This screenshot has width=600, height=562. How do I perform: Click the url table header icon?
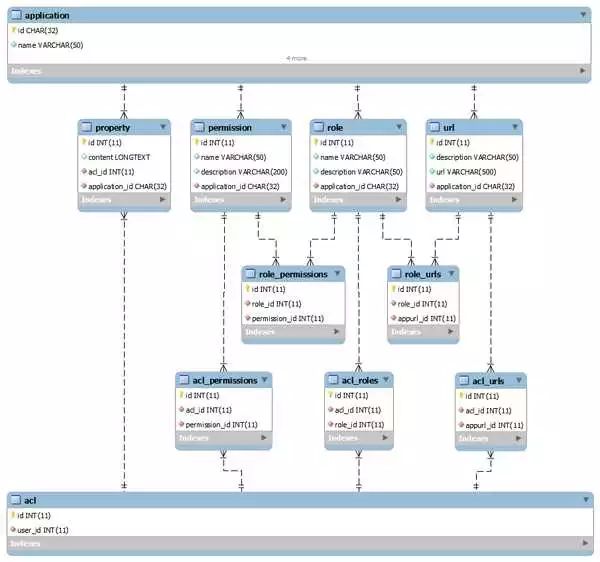point(435,127)
